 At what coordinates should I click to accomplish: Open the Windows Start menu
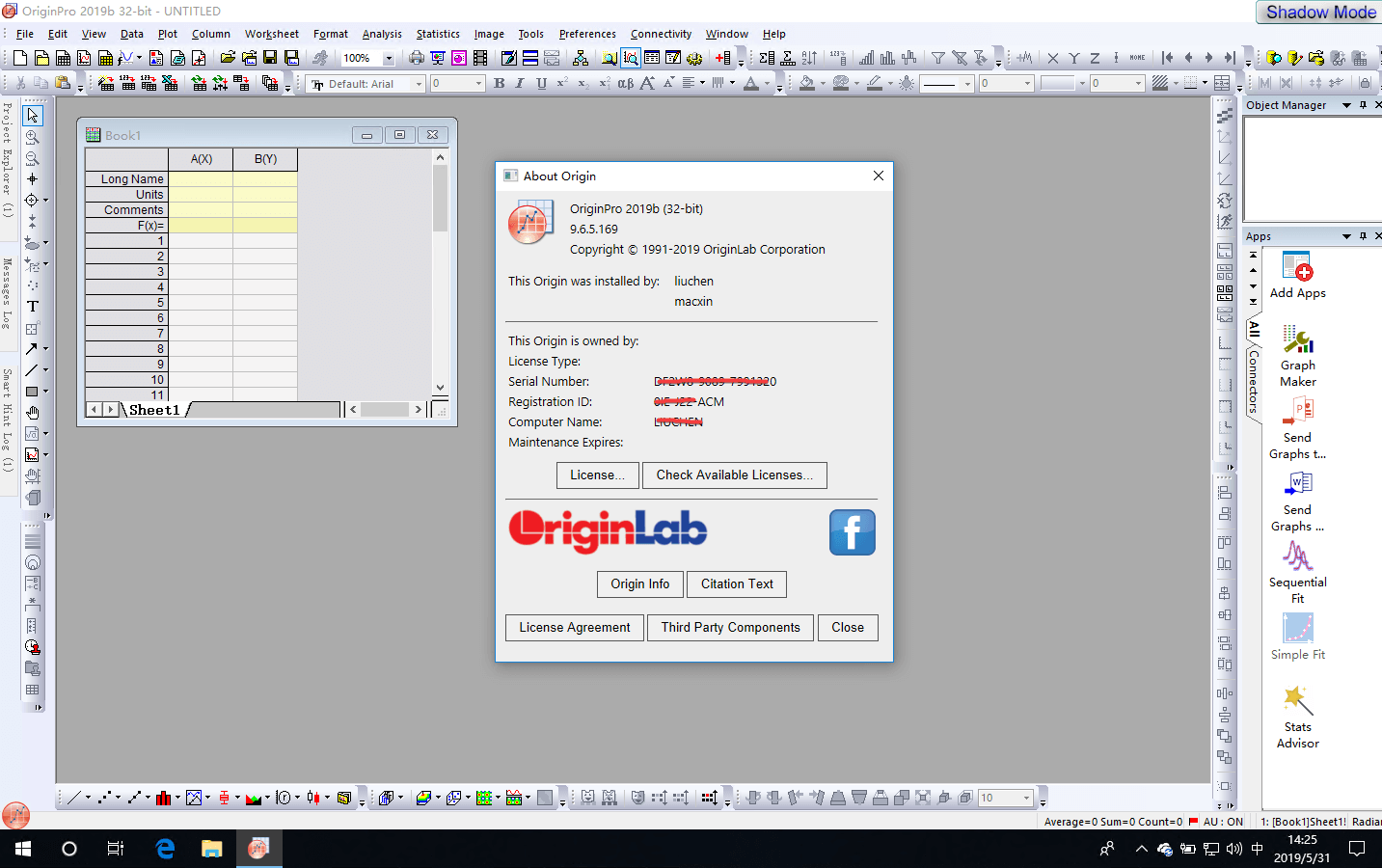[x=23, y=849]
